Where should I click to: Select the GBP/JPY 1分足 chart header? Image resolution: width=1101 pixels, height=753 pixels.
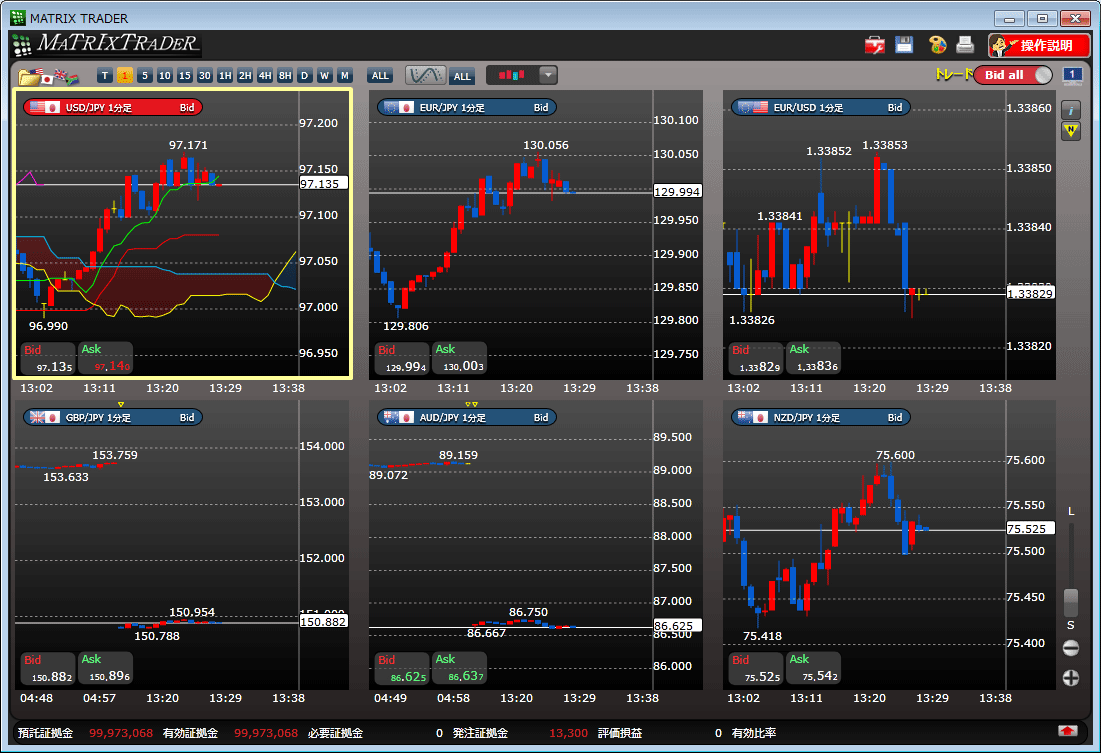(x=113, y=417)
